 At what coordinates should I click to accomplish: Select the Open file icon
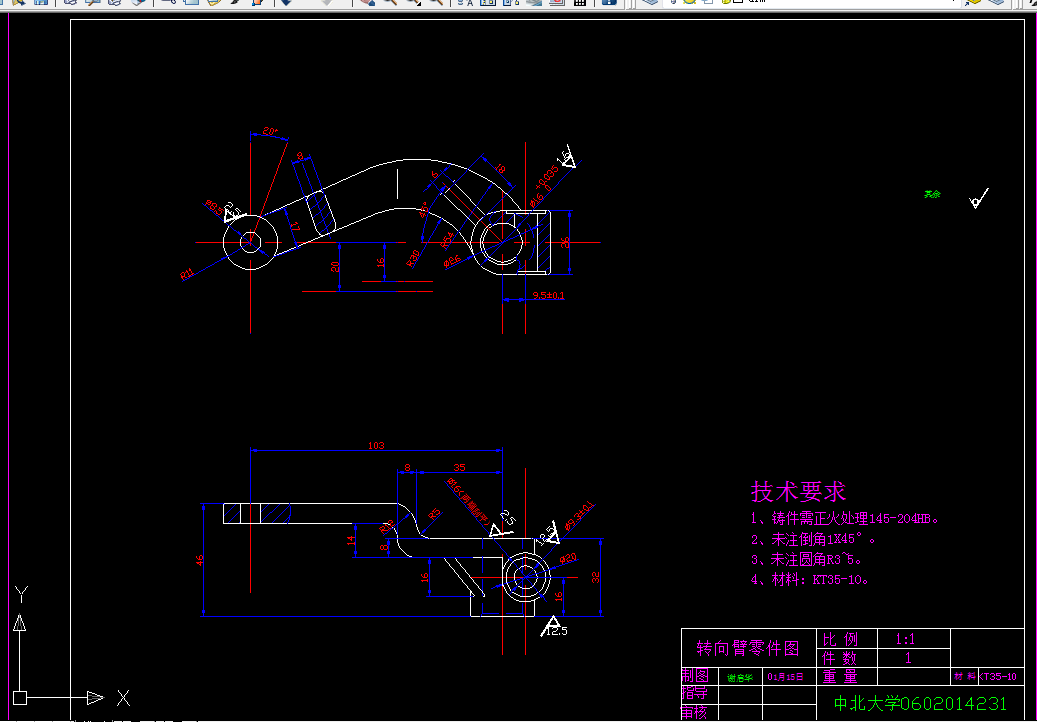[17, 4]
